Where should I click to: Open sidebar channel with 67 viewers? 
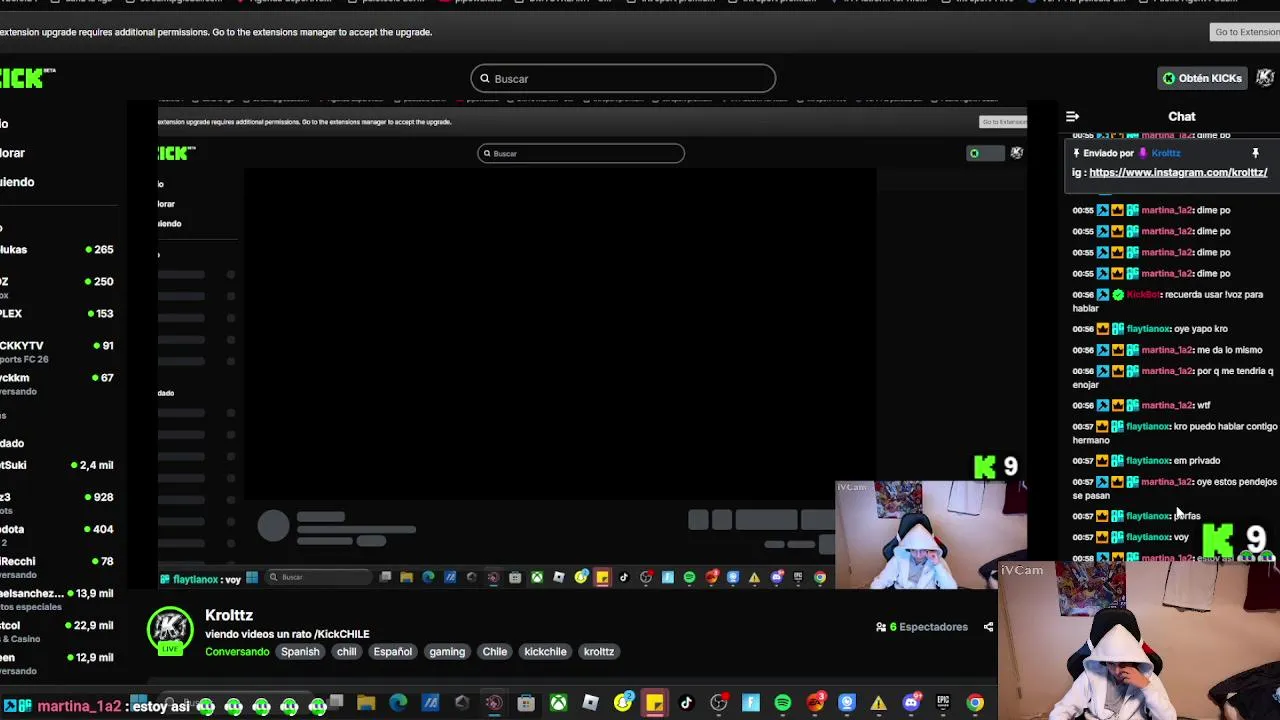point(58,383)
